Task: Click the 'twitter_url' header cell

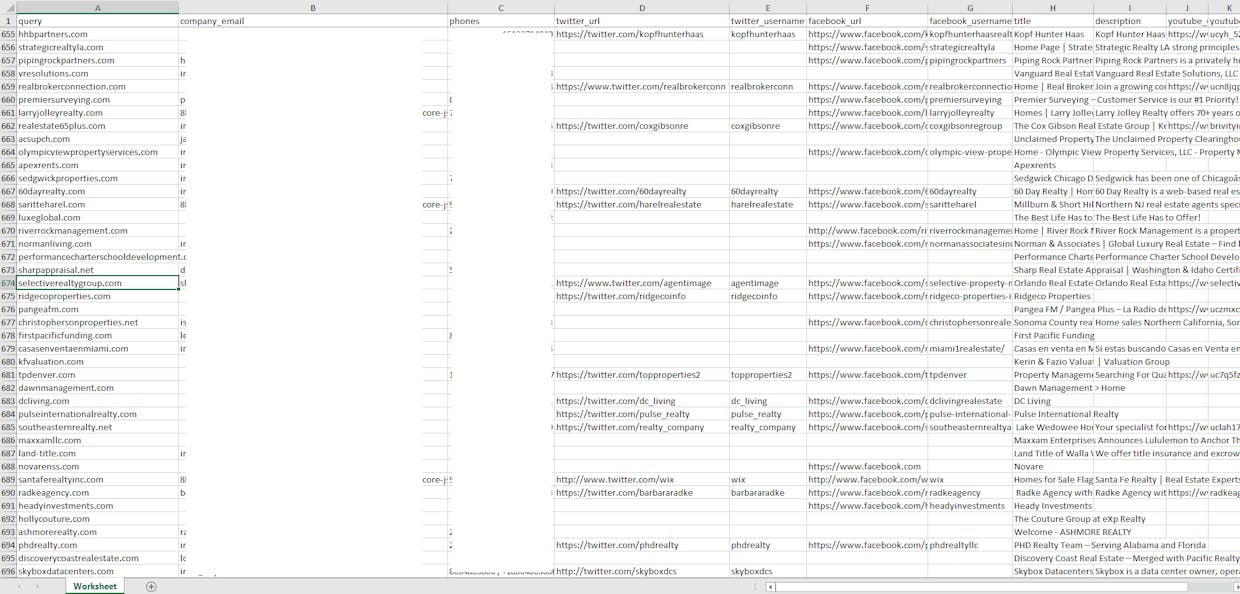Action: coord(642,21)
